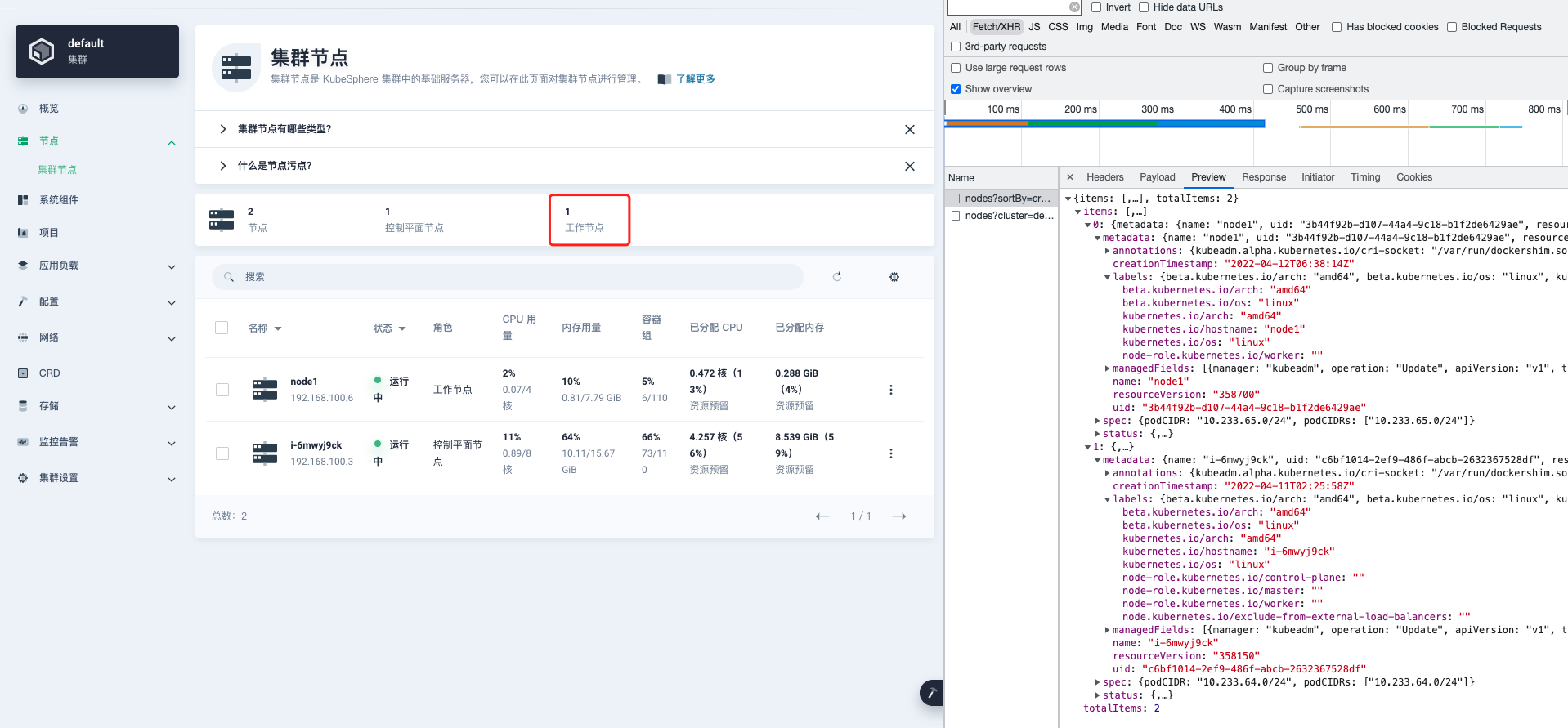Expand the 监控告警 sidebar section chevron

tap(172, 444)
